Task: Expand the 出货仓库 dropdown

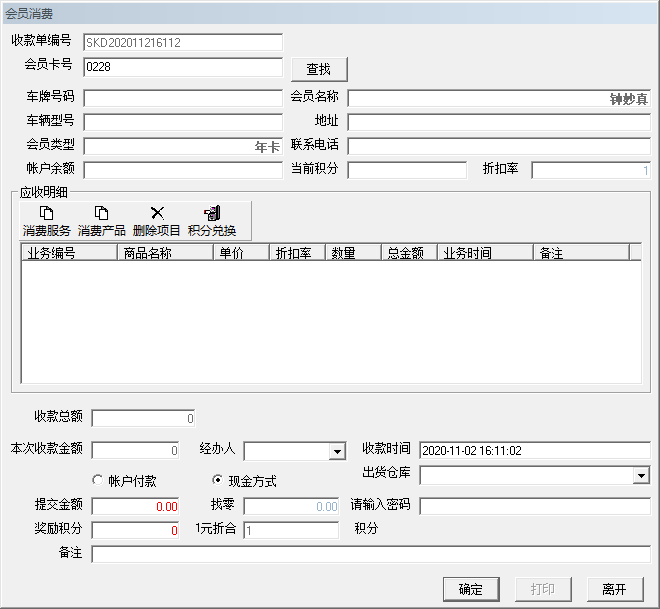Action: 642,476
